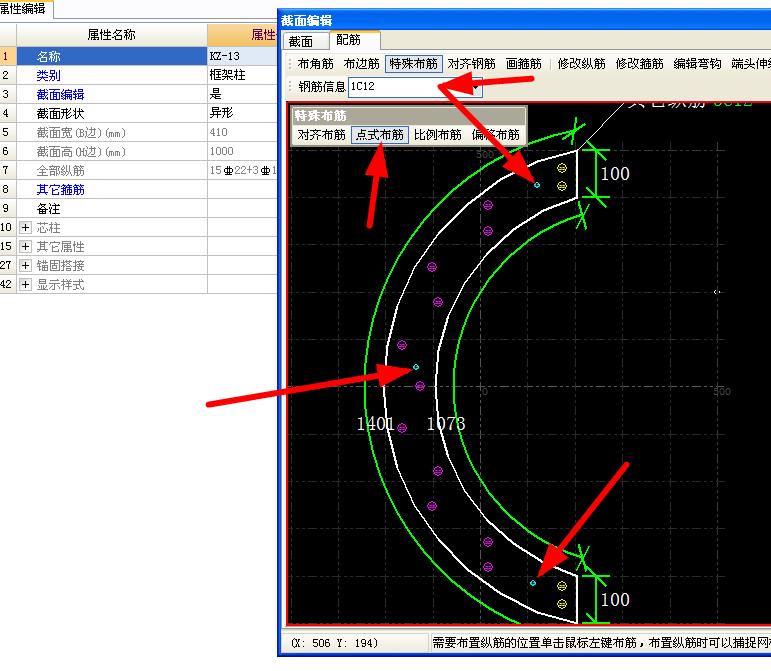Expand the 其它属性 property group
Screen dimensions: 771x671
(26, 246)
